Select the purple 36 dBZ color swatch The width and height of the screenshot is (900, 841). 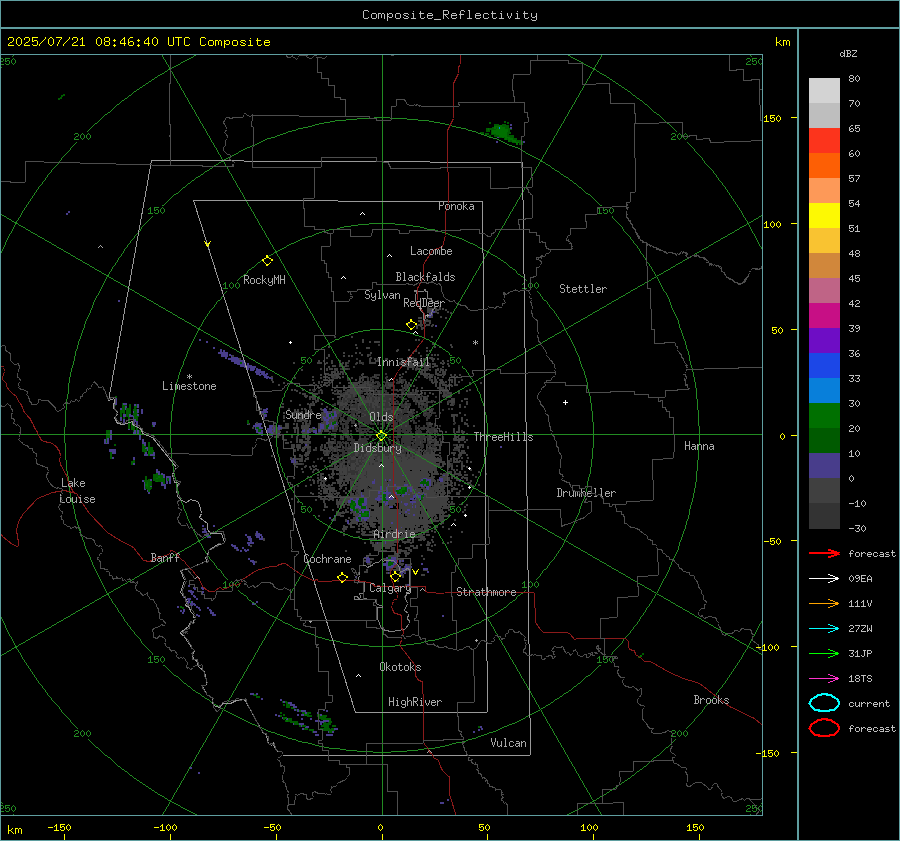(824, 340)
